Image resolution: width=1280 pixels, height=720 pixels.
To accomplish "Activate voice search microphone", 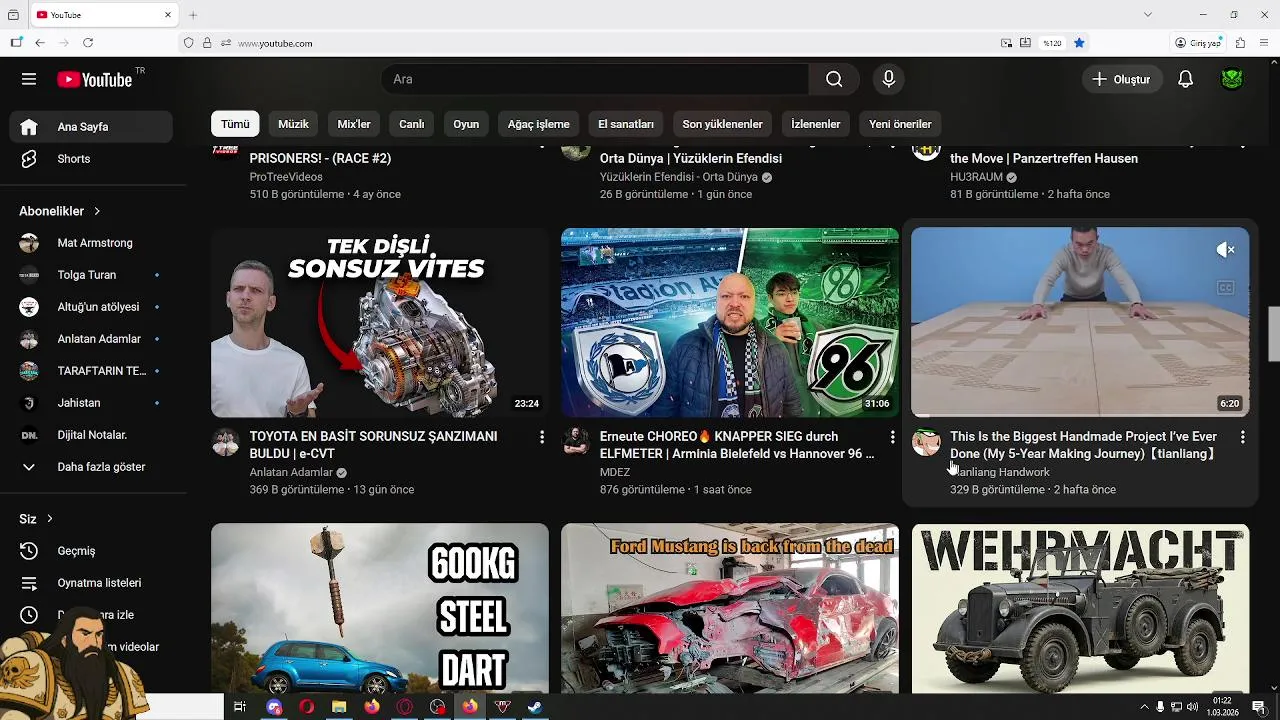I will pos(888,79).
